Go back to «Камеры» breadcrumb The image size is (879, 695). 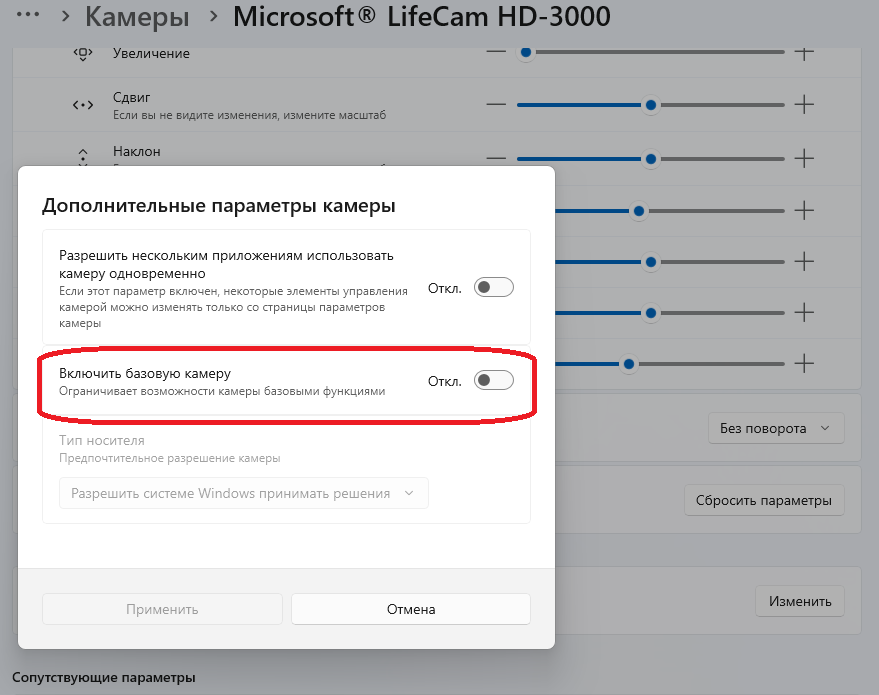[x=137, y=17]
